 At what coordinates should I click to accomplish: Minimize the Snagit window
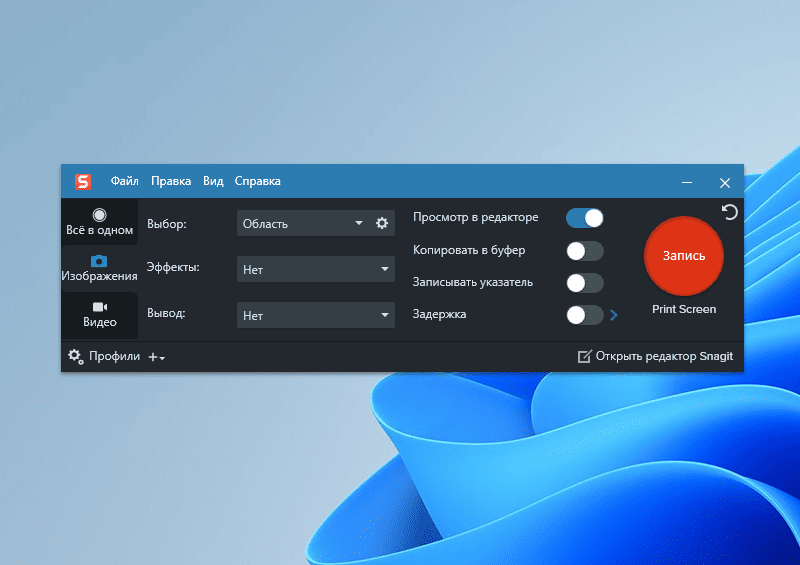[687, 182]
